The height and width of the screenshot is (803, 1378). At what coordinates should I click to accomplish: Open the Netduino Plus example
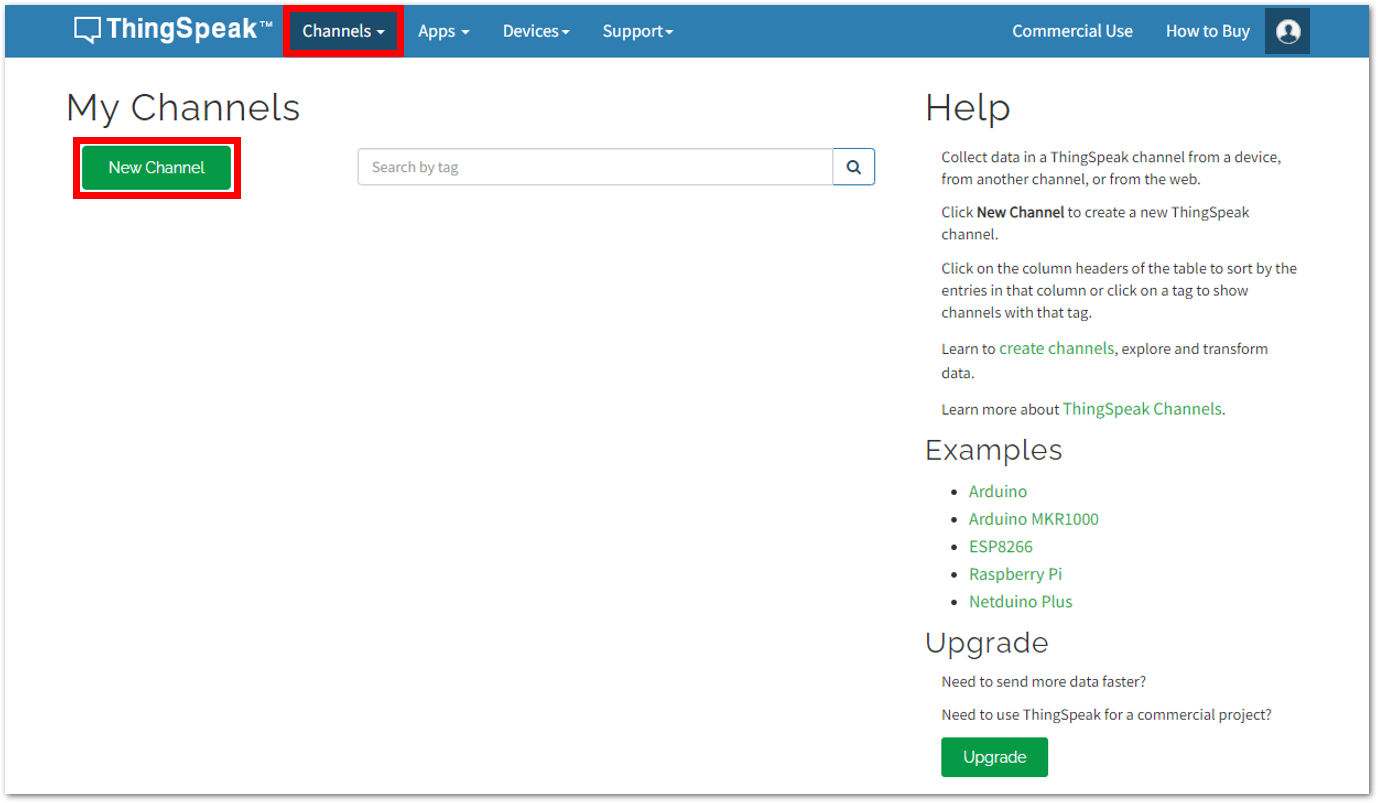tap(1020, 602)
